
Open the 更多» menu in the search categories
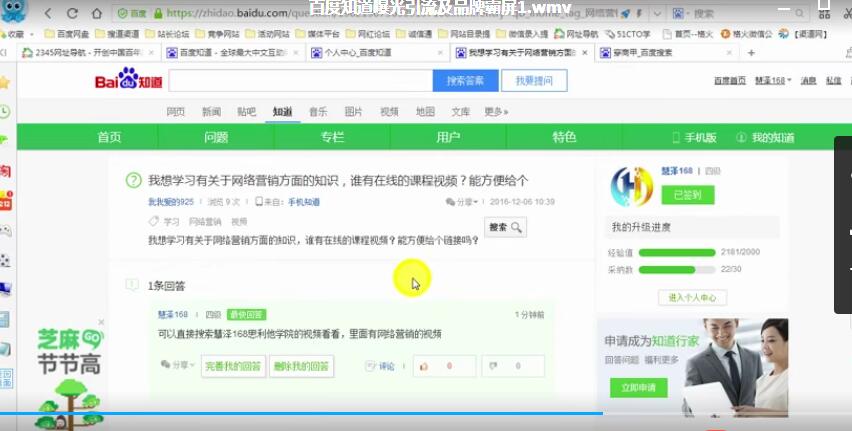click(x=496, y=111)
